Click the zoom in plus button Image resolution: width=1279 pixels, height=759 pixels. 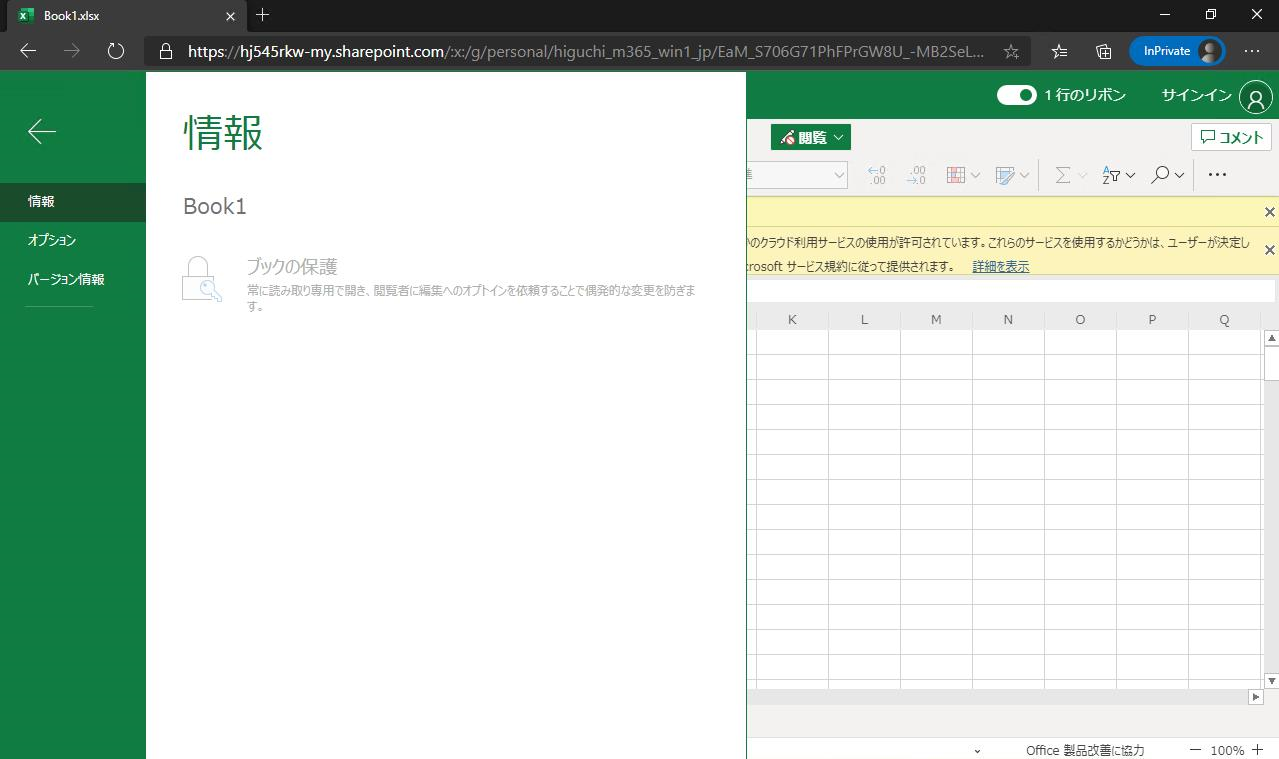click(1257, 750)
